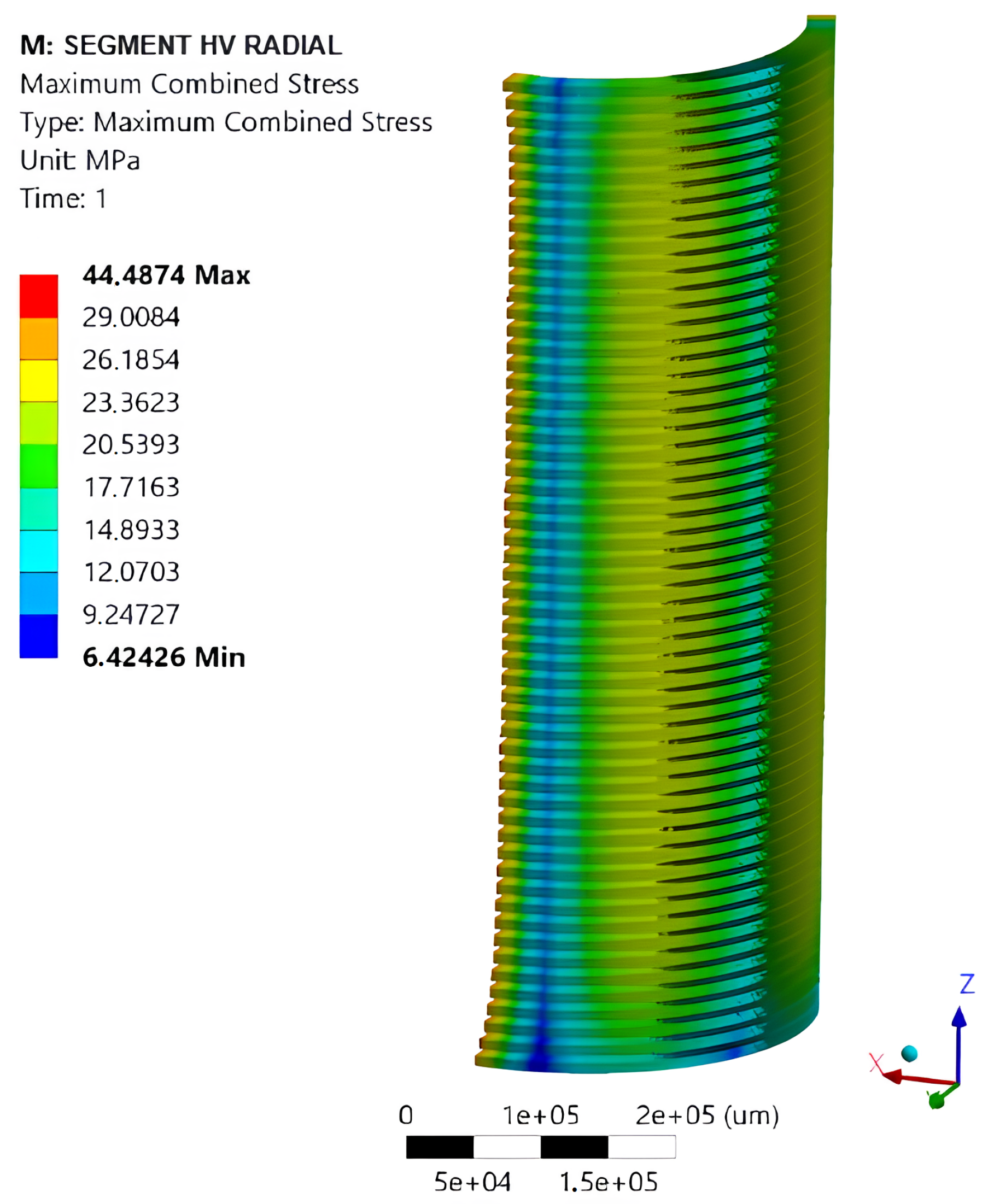The width and height of the screenshot is (982, 1204).
Task: Click the 'Type: Maximum Combined Stress' line
Action: click(x=226, y=122)
